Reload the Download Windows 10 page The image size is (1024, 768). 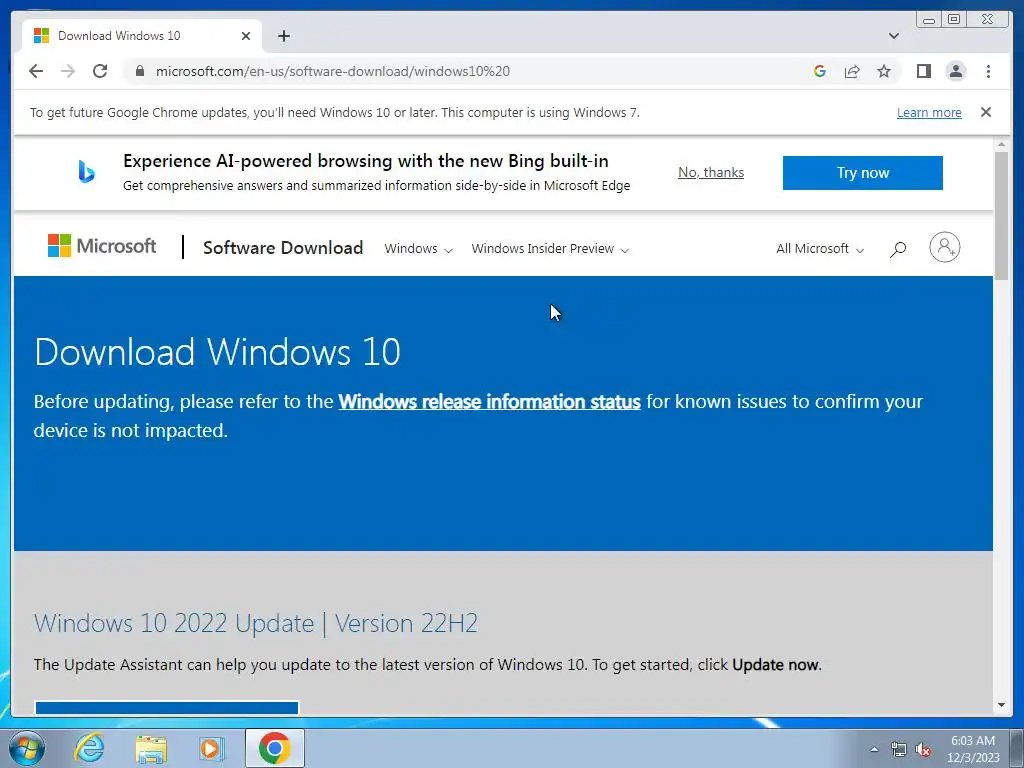tap(100, 71)
